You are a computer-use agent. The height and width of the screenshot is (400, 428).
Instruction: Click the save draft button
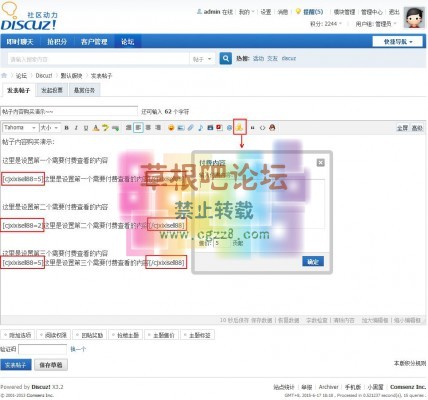51,365
